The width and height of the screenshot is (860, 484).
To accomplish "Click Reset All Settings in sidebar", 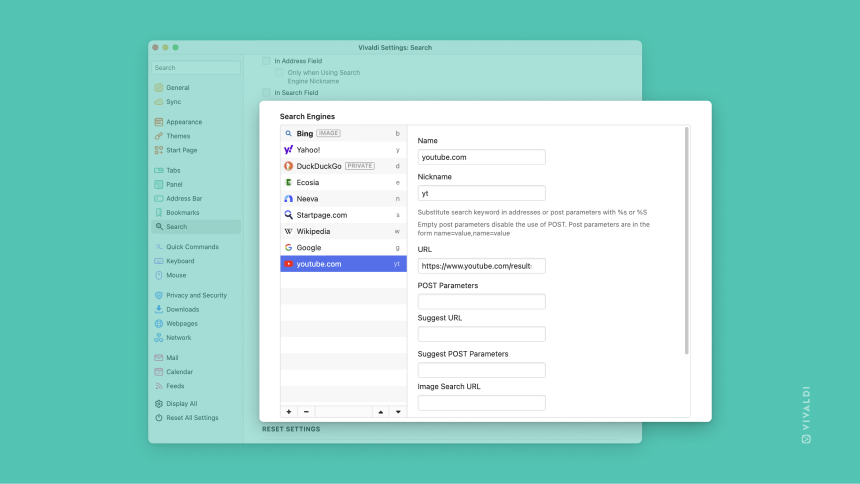I will (196, 418).
